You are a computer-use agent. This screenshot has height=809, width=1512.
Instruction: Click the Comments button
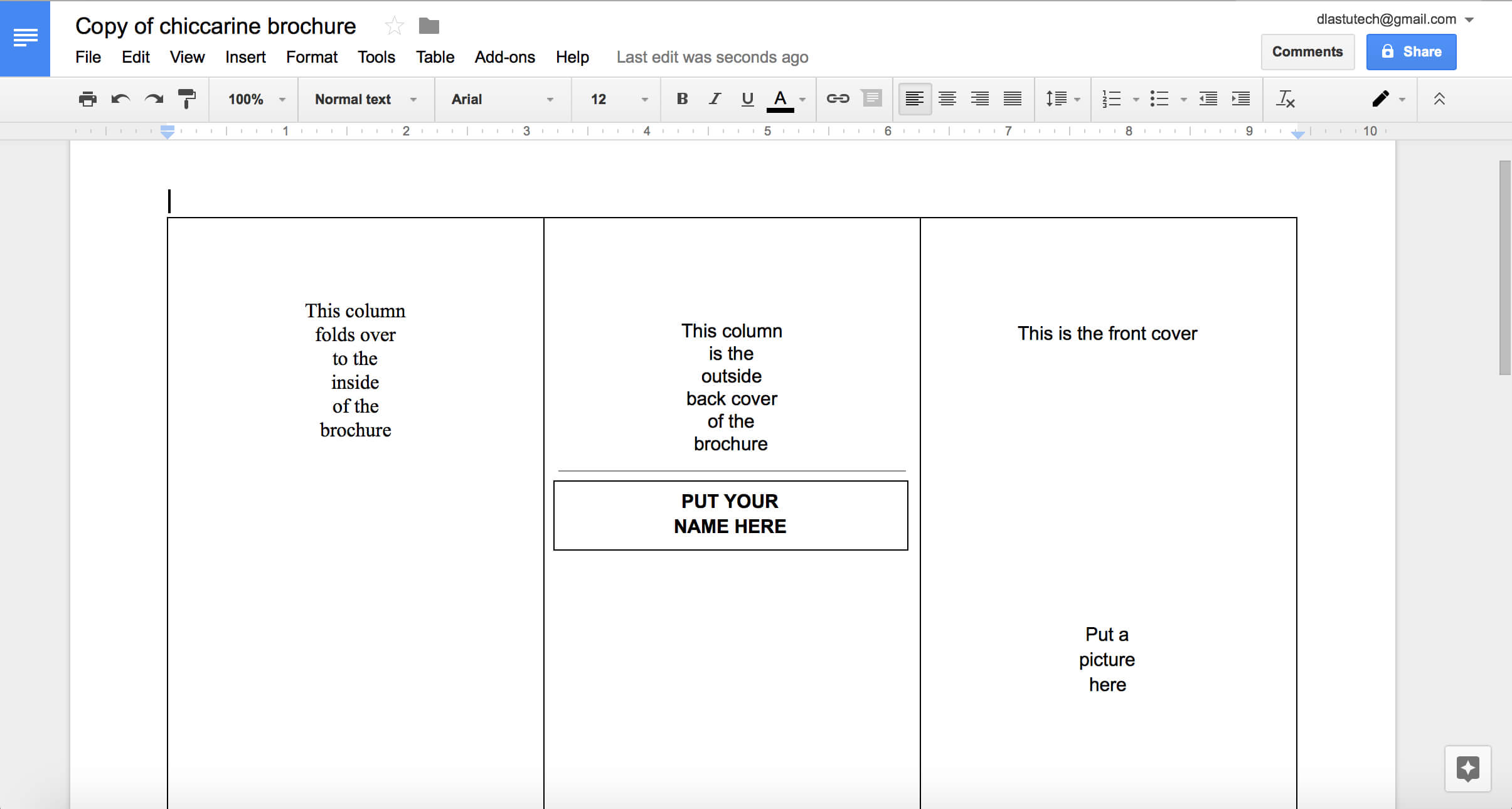click(1307, 51)
